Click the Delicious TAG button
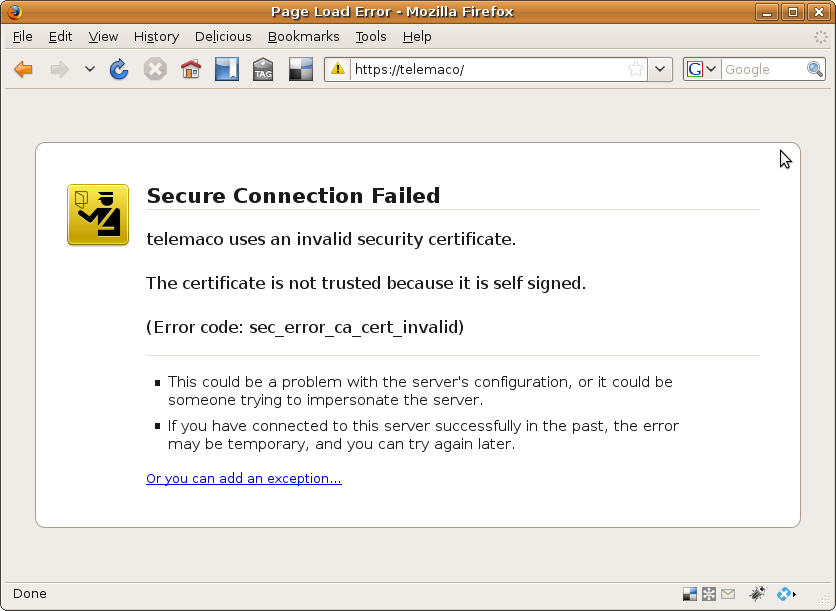The width and height of the screenshot is (836, 611). [x=263, y=69]
